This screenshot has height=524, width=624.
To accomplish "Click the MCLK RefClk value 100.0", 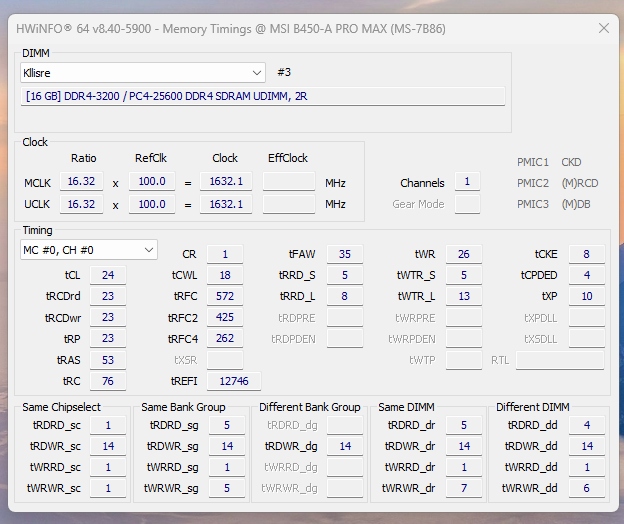I will coord(152,182).
